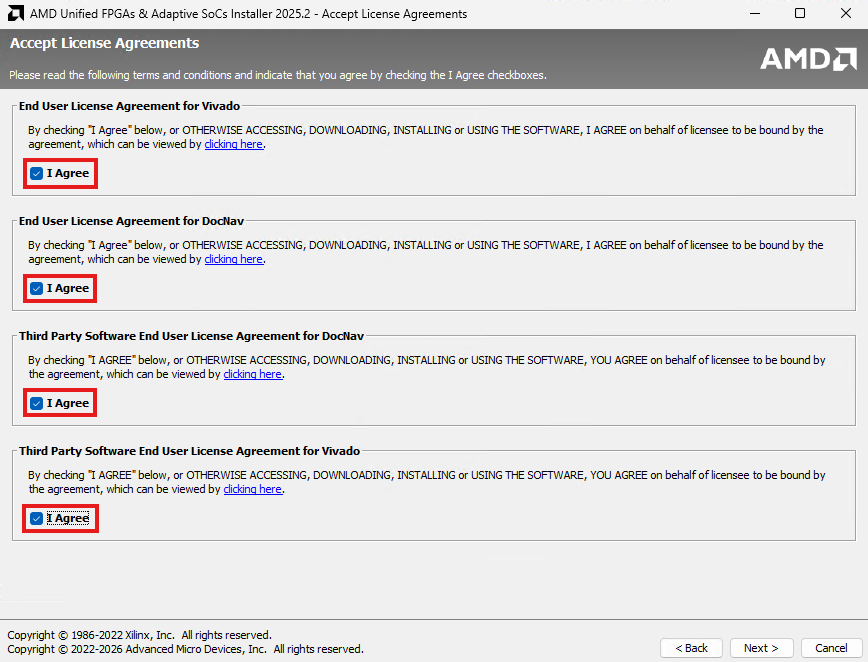
Task: Maximize the installer window
Action: [x=800, y=13]
